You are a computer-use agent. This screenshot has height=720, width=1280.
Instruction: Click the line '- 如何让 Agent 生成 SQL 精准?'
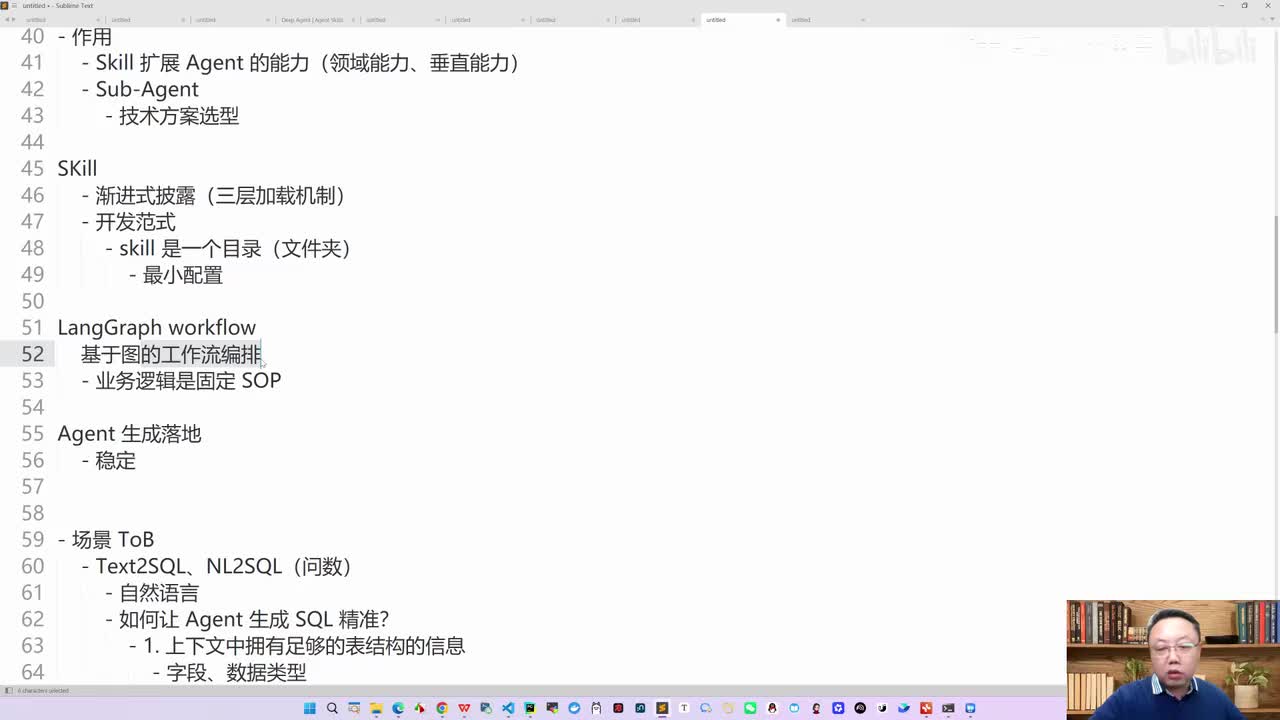(x=247, y=619)
